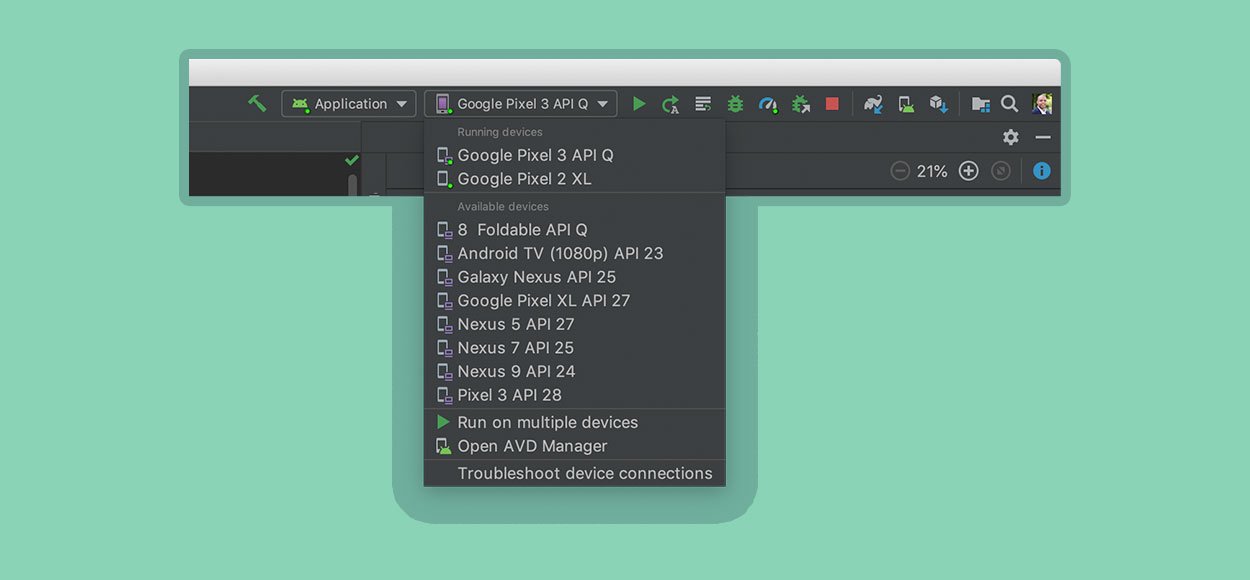The height and width of the screenshot is (580, 1250).
Task: Click Apply Changes and Restart Activity icon
Action: (671, 104)
